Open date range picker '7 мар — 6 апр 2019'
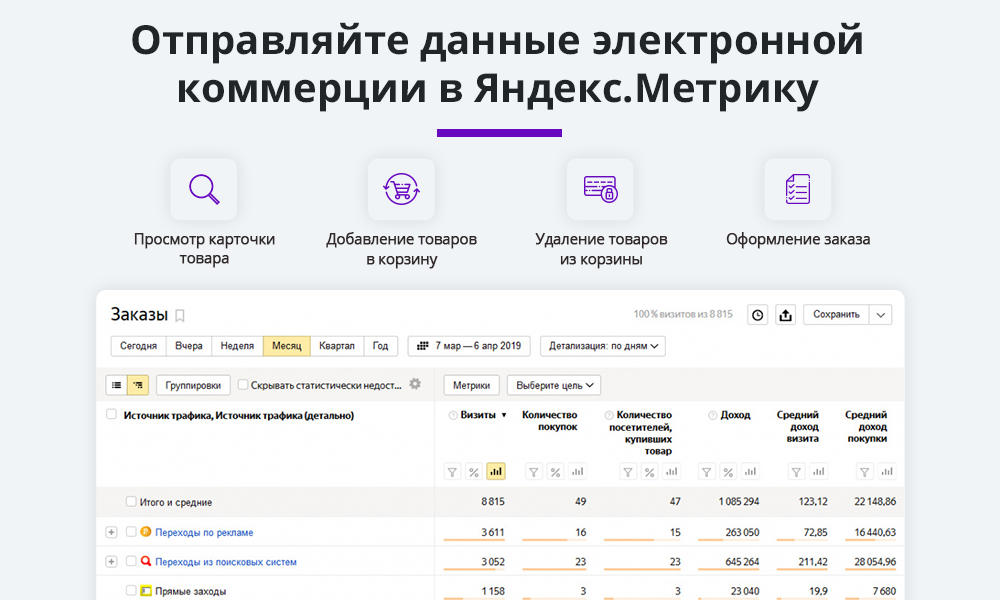 coord(469,346)
